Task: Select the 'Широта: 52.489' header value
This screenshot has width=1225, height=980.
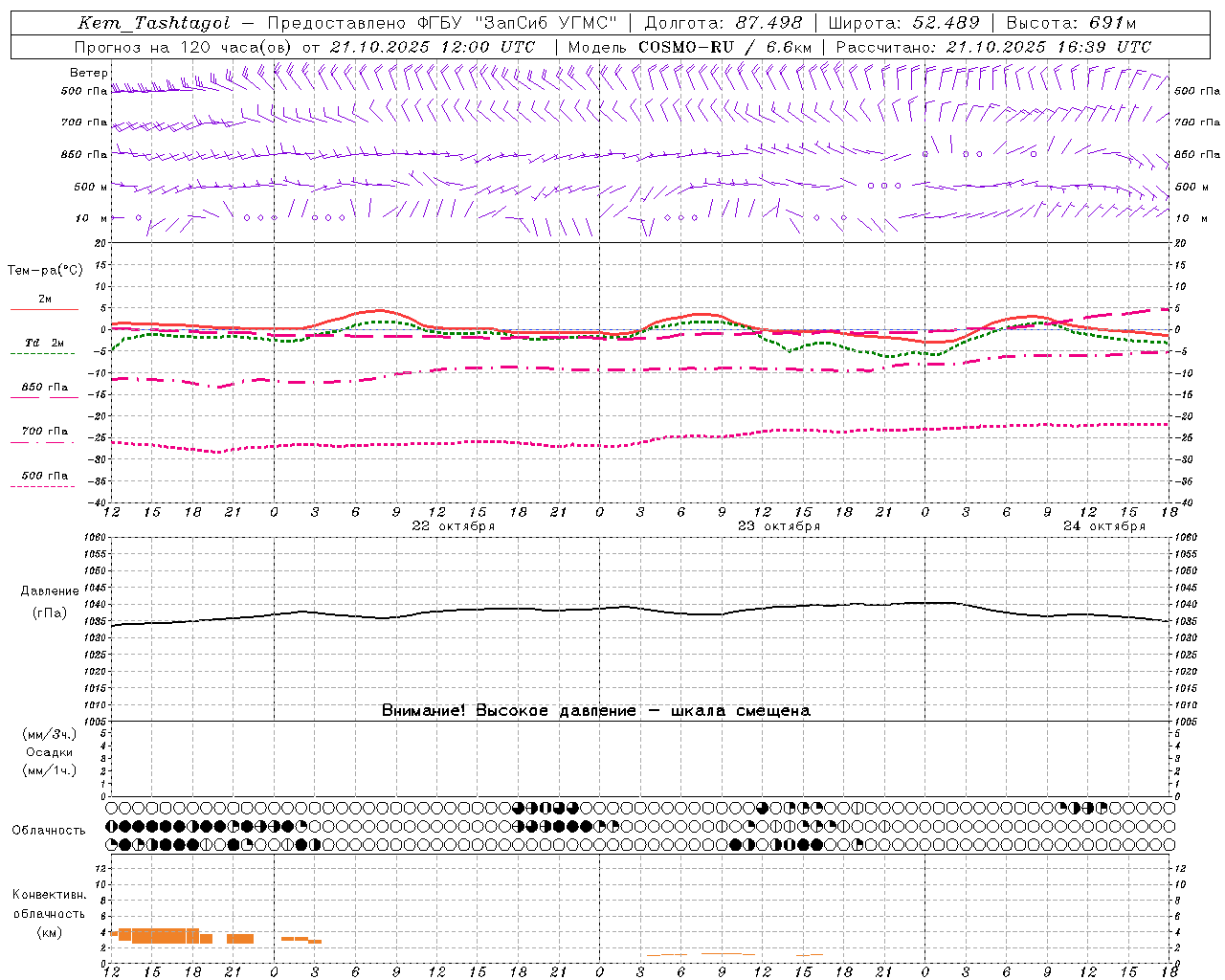Action: click(x=903, y=23)
